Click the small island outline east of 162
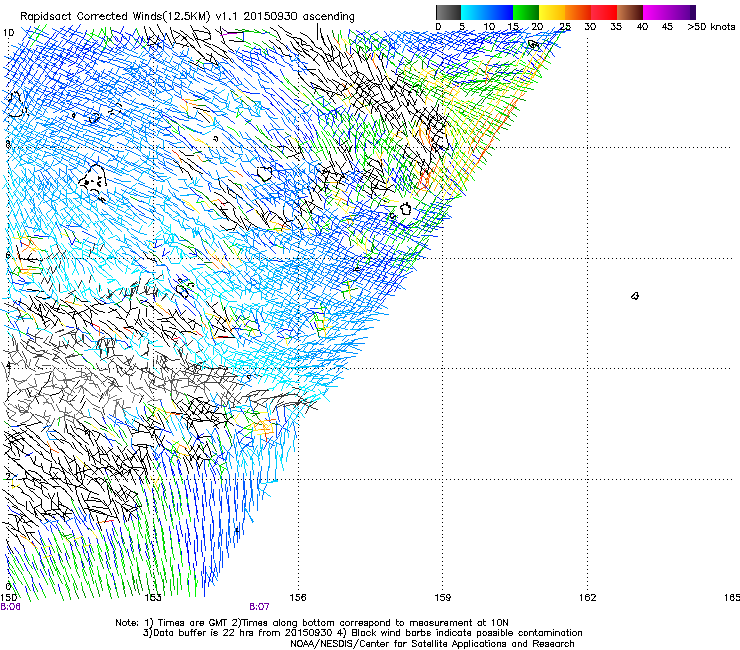The width and height of the screenshot is (740, 650). 635,296
